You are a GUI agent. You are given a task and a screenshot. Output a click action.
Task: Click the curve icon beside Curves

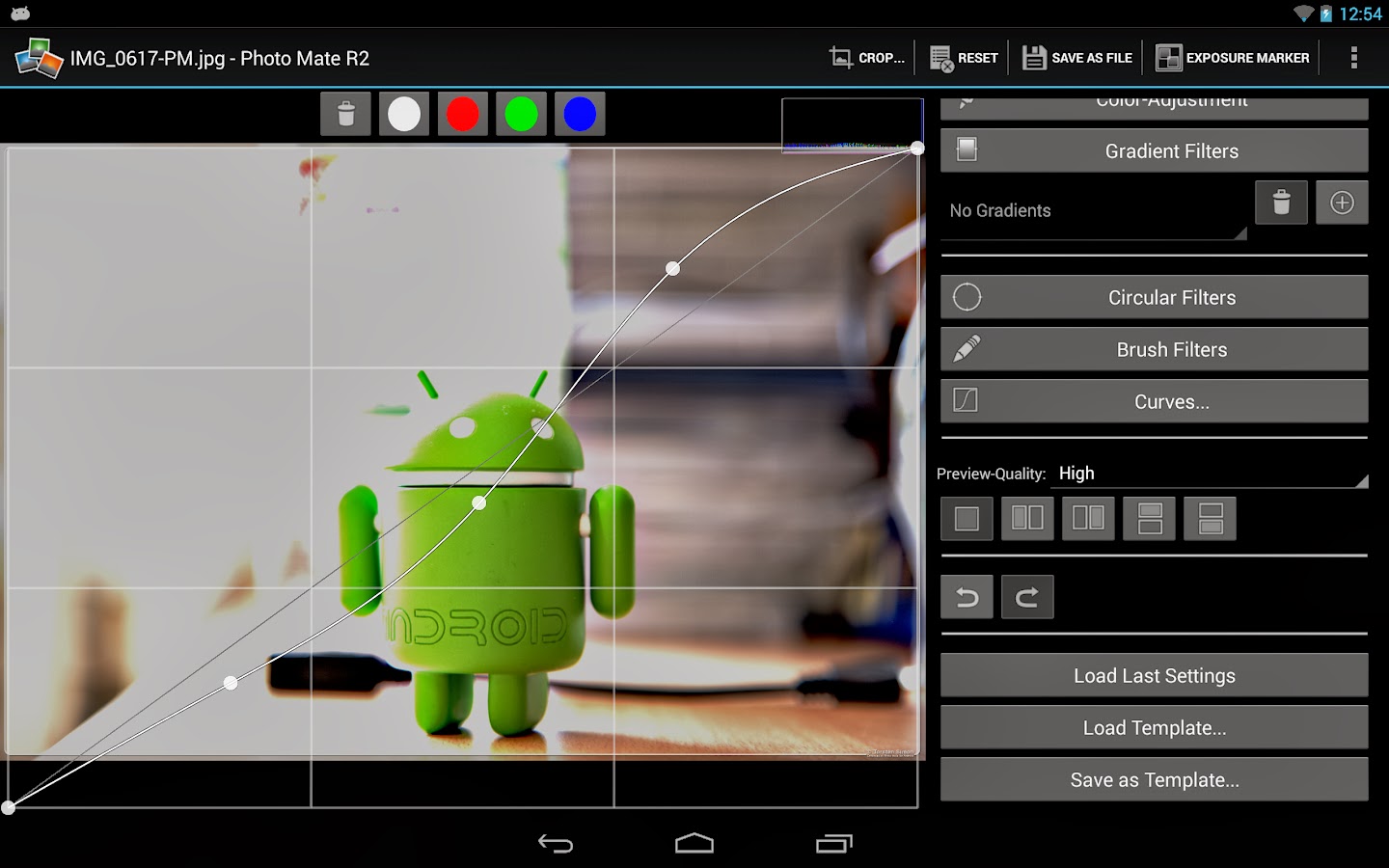[966, 400]
